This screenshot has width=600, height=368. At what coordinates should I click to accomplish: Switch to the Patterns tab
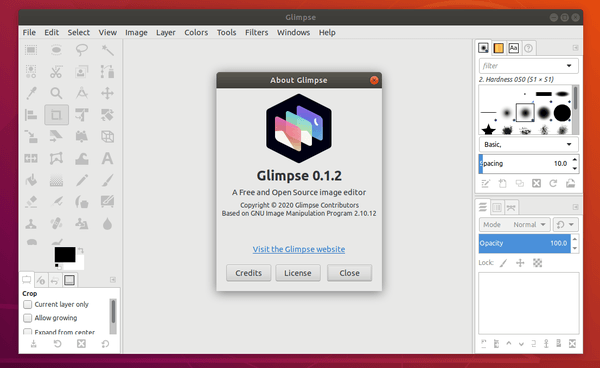point(498,48)
